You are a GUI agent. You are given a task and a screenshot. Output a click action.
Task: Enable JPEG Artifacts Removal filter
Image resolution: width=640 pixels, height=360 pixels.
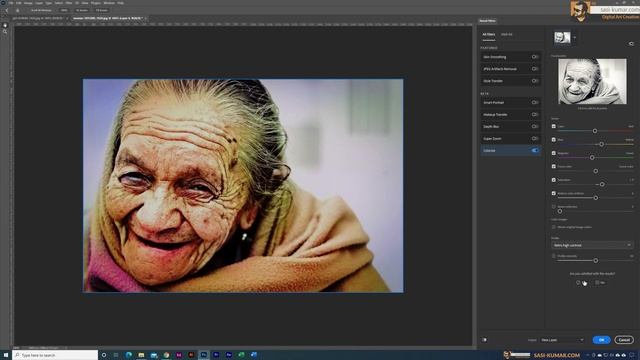point(535,69)
